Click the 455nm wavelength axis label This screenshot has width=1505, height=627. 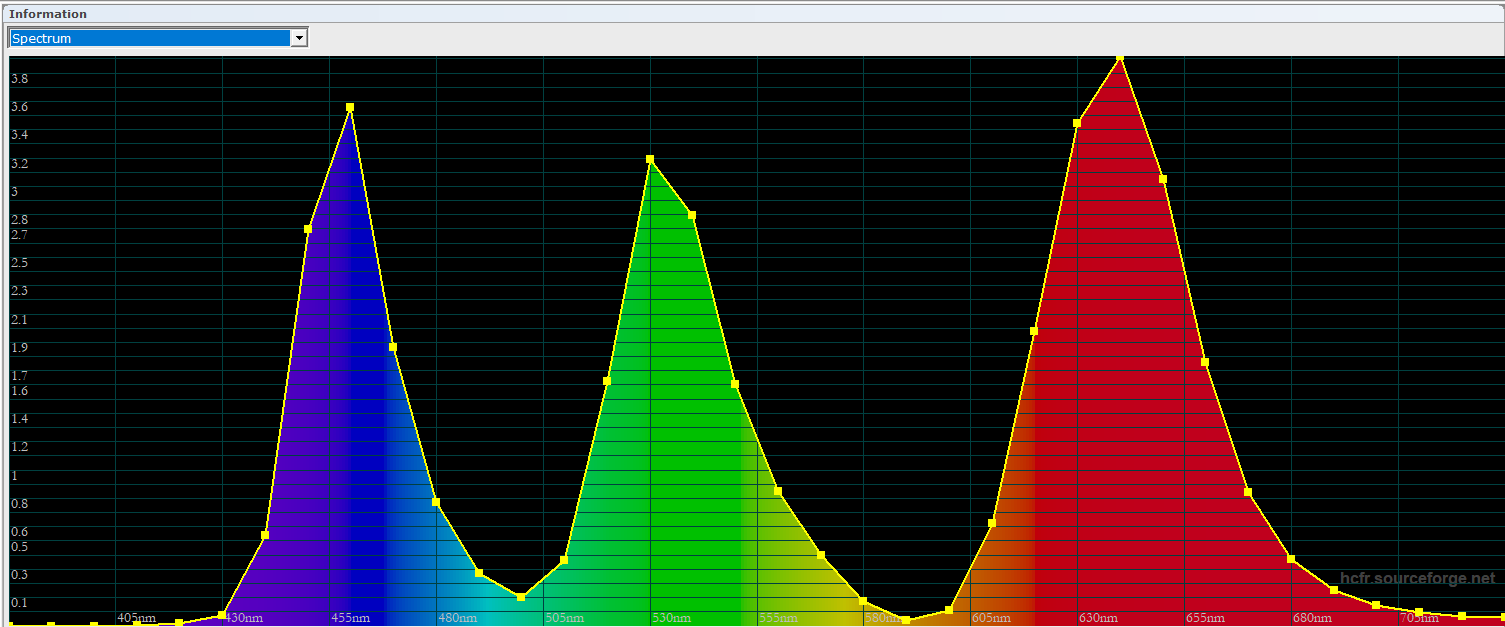click(x=350, y=618)
